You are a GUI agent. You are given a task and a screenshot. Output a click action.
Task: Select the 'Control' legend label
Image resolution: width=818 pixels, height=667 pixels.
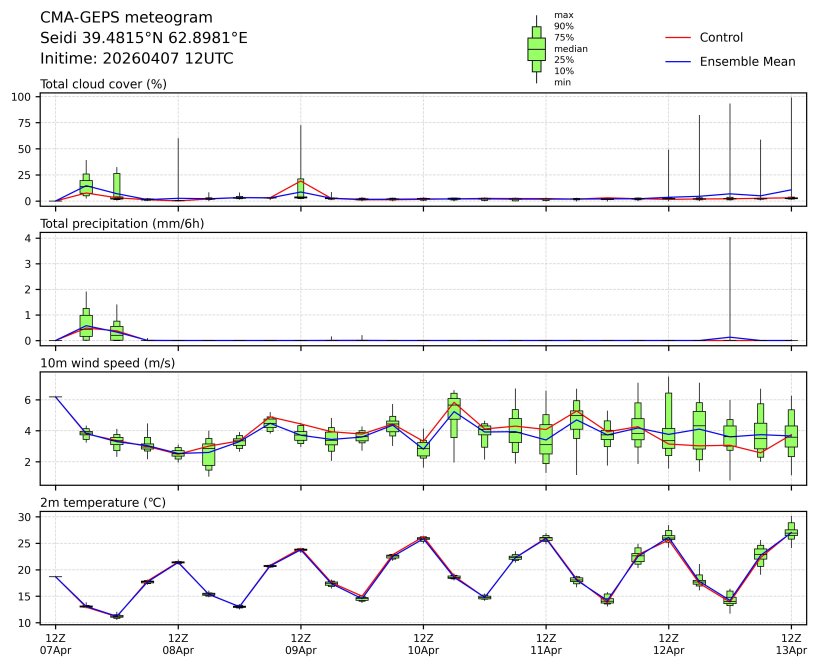pyautogui.click(x=721, y=38)
